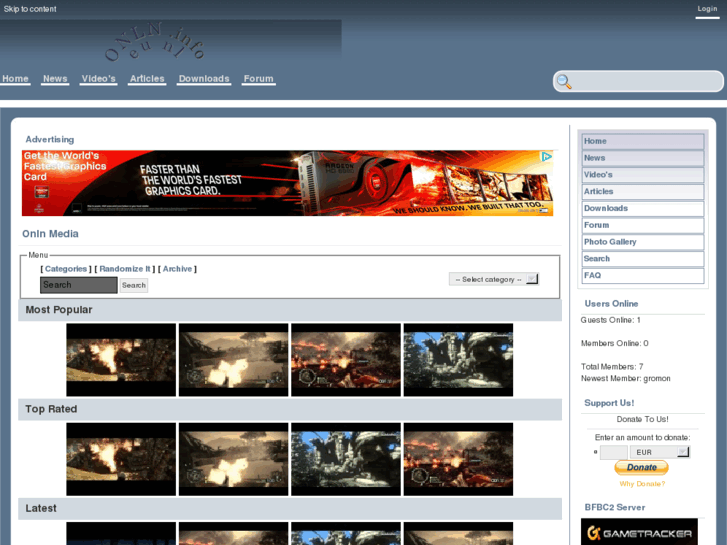Click the magnifier icon in top search box
Viewport: 727px width, 545px height.
click(564, 82)
